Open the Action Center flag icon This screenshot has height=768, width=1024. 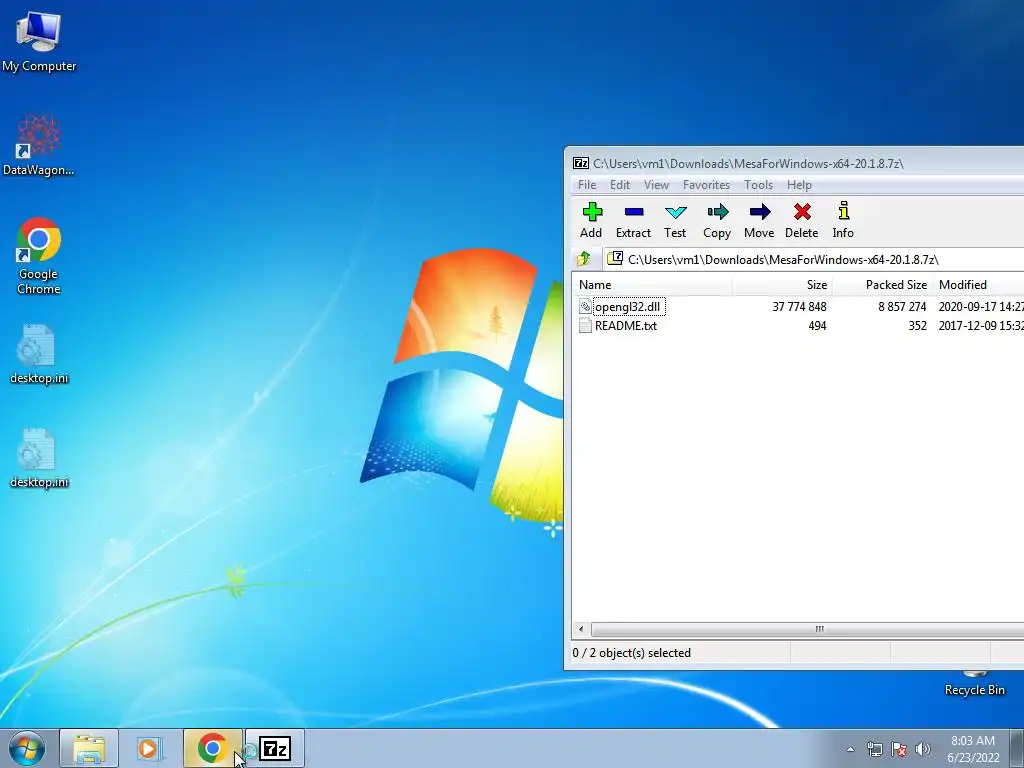click(x=899, y=749)
